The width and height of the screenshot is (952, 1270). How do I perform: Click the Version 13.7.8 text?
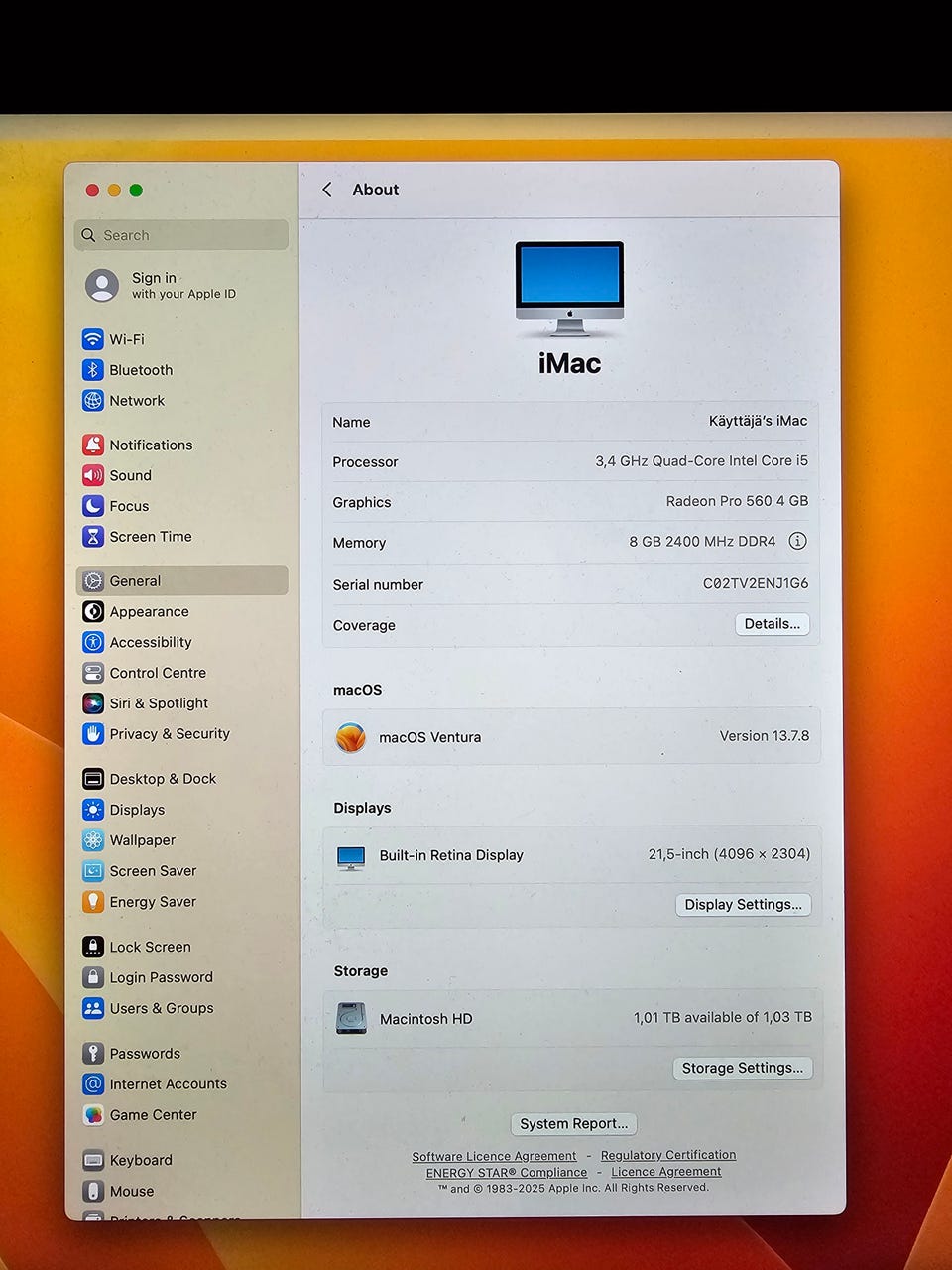765,736
